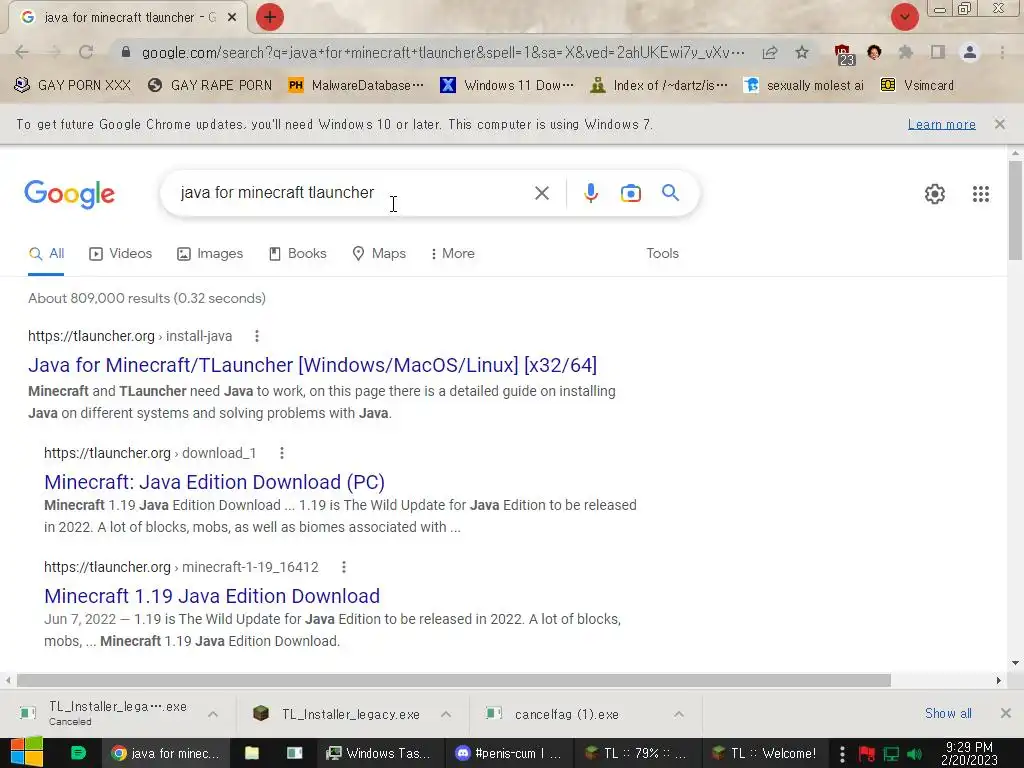Open the search Tools options

pyautogui.click(x=662, y=253)
